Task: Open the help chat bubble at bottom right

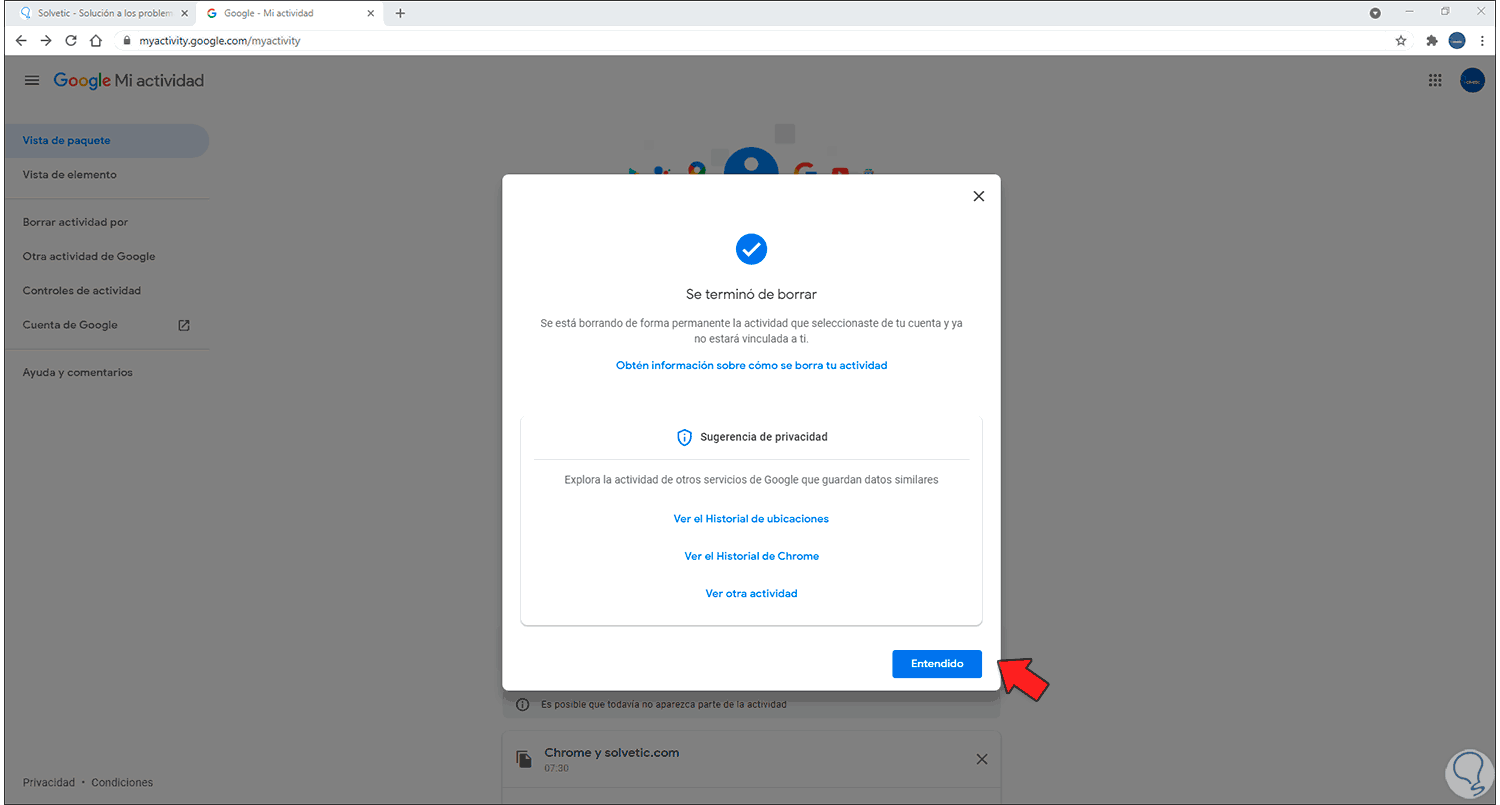Action: pos(1469,773)
